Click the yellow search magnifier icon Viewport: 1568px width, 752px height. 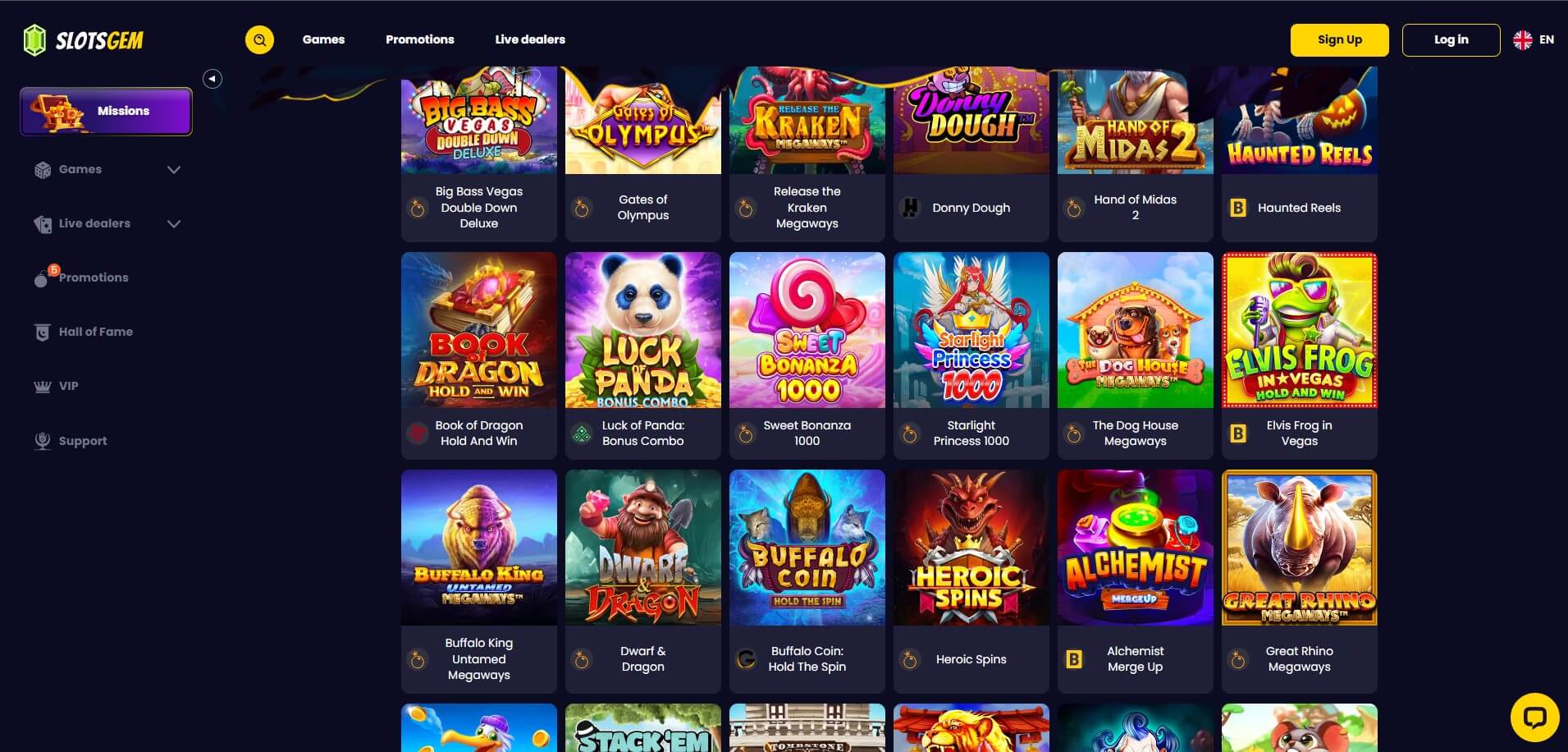click(x=259, y=39)
